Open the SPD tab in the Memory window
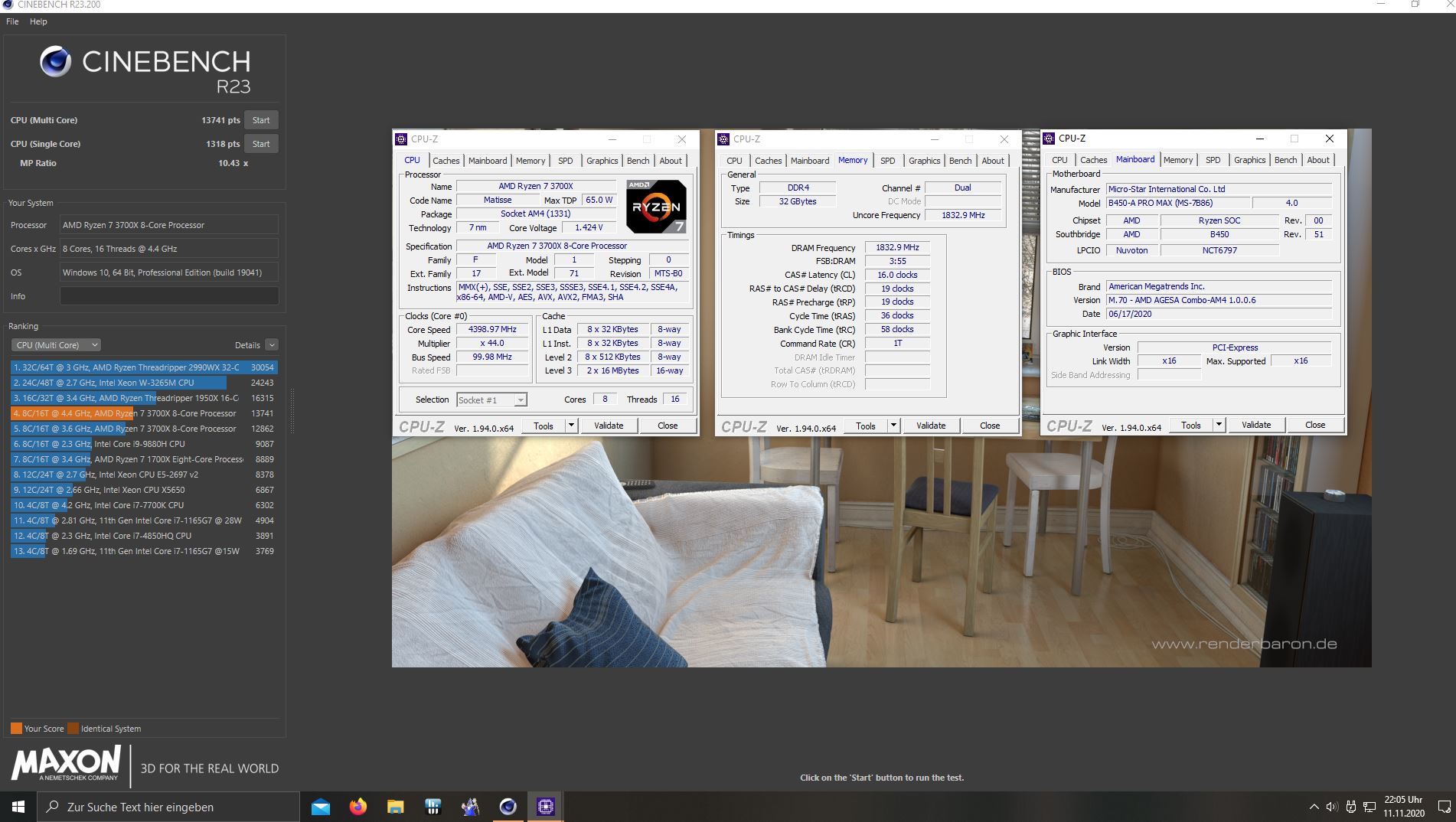This screenshot has width=1456, height=822. click(x=887, y=161)
